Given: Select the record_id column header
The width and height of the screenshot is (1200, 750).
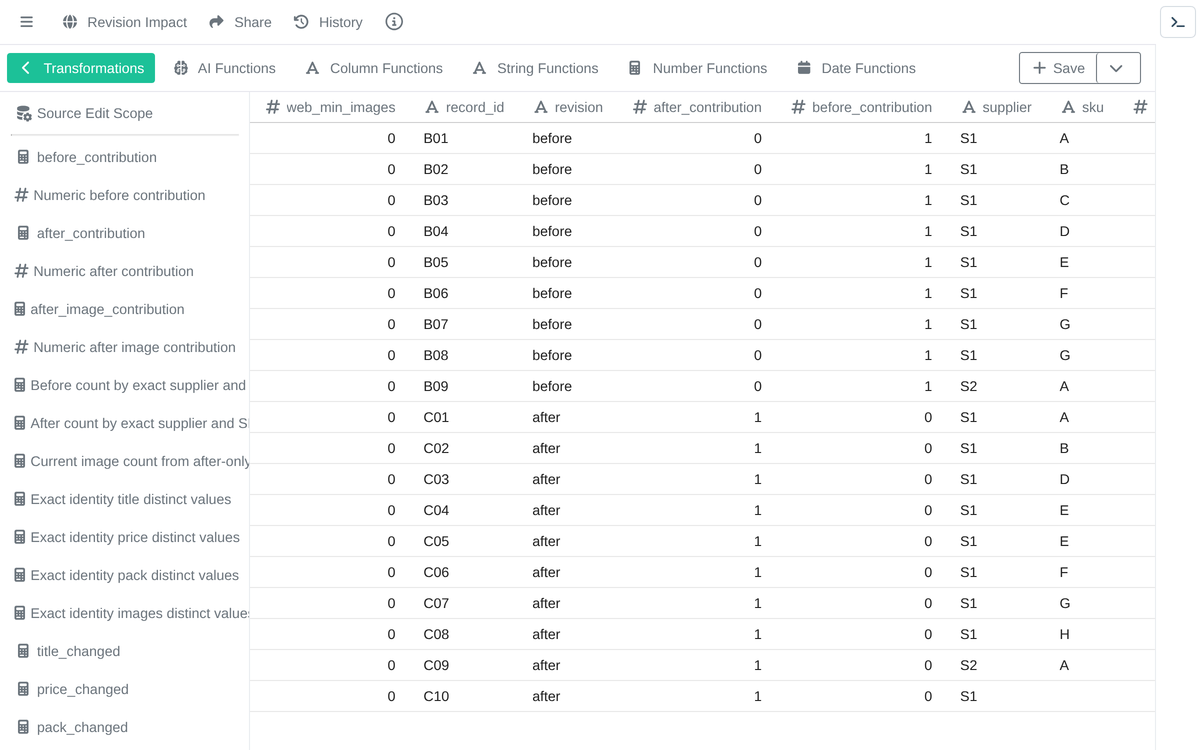Looking at the screenshot, I should (465, 107).
